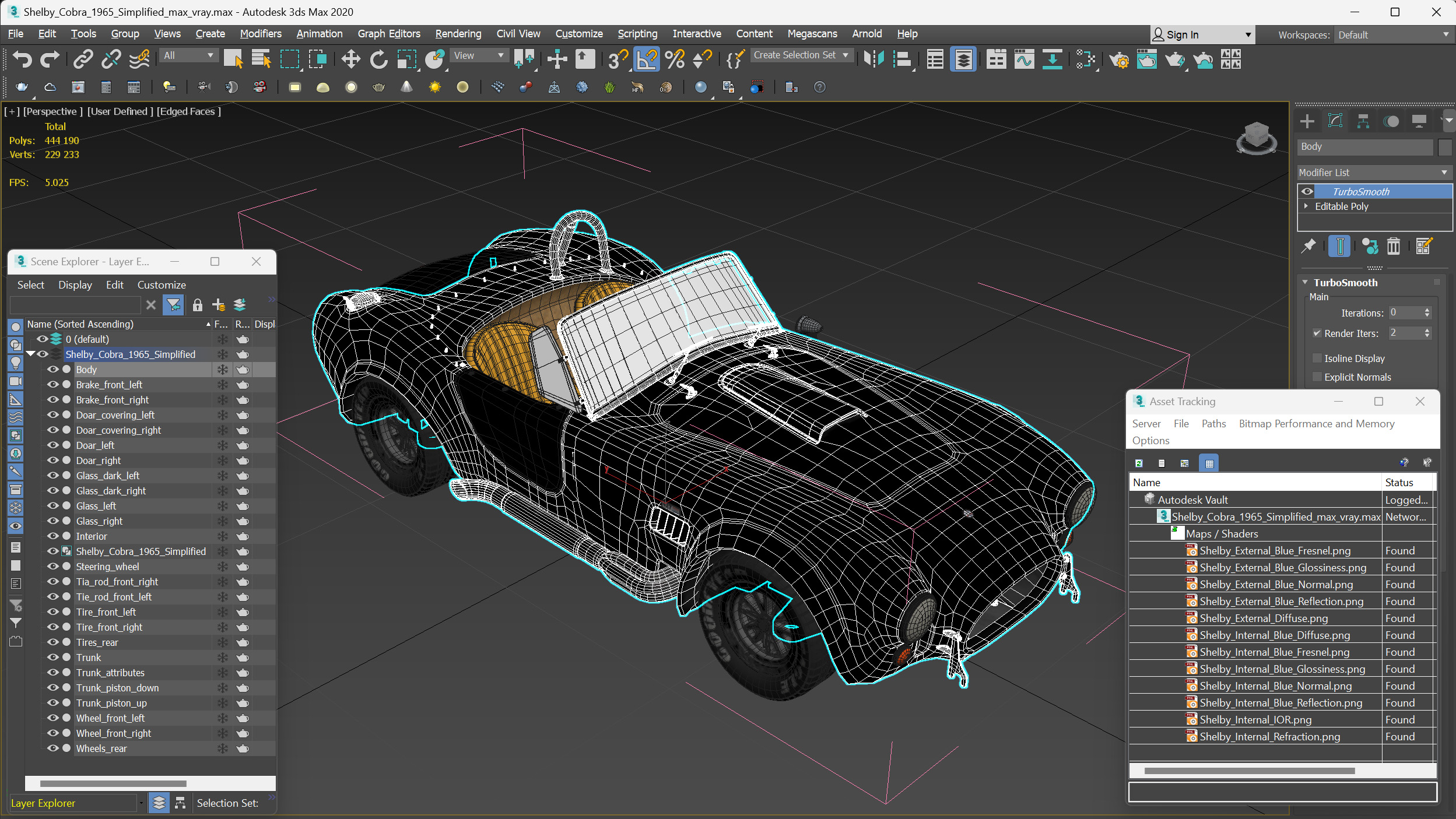The height and width of the screenshot is (819, 1456).
Task: Toggle visibility of Steering_wheel
Action: click(53, 566)
